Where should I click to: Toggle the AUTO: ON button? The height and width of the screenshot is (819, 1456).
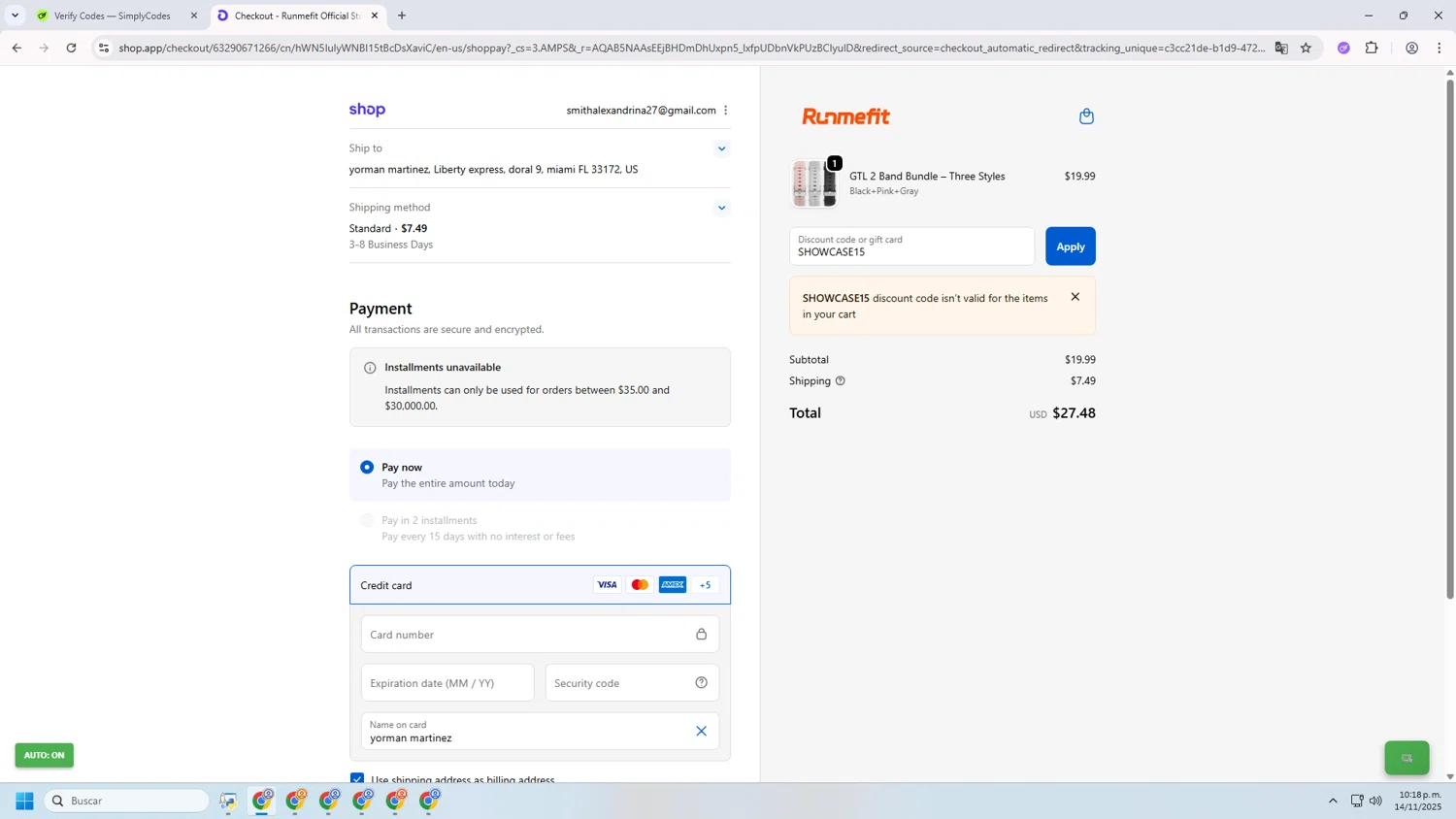click(x=44, y=755)
